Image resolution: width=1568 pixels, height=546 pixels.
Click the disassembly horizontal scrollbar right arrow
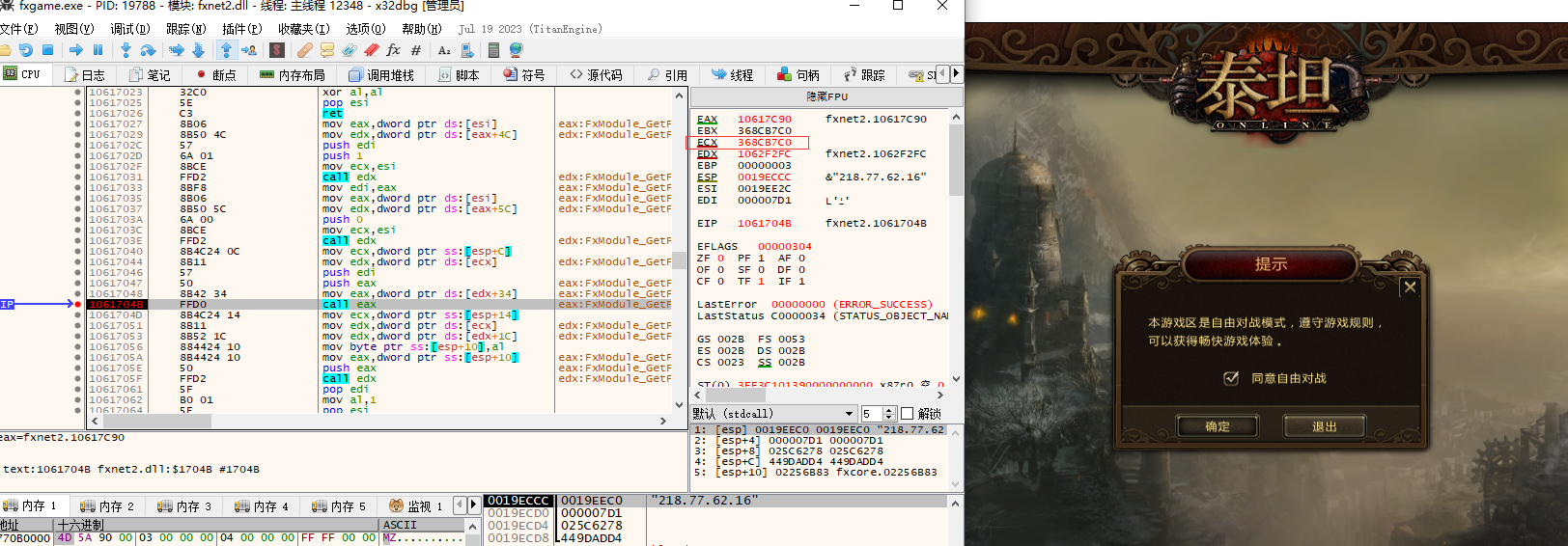[x=663, y=421]
